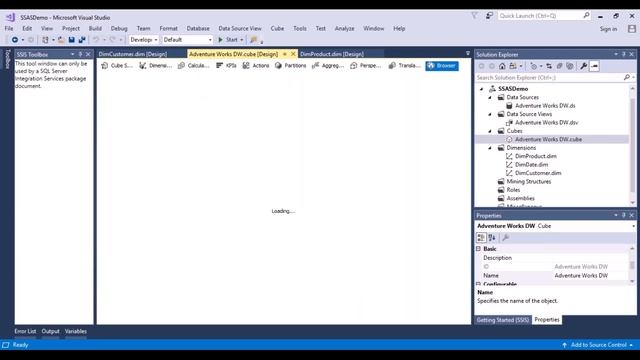The height and width of the screenshot is (360, 640).
Task: Click the Save All toolbar icon
Action: [82, 40]
